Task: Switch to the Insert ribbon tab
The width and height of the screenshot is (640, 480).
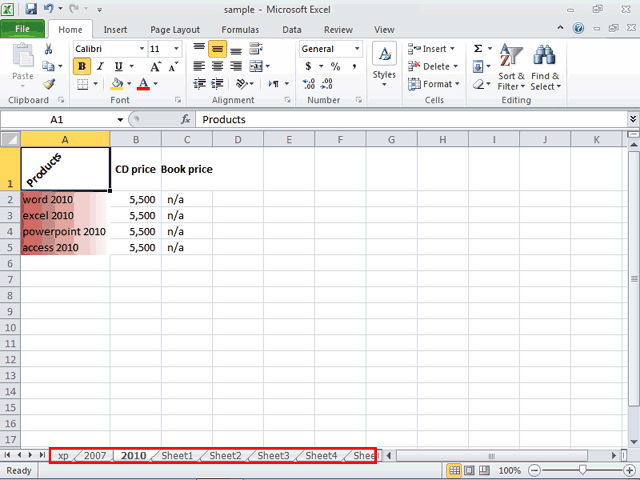Action: pos(115,30)
